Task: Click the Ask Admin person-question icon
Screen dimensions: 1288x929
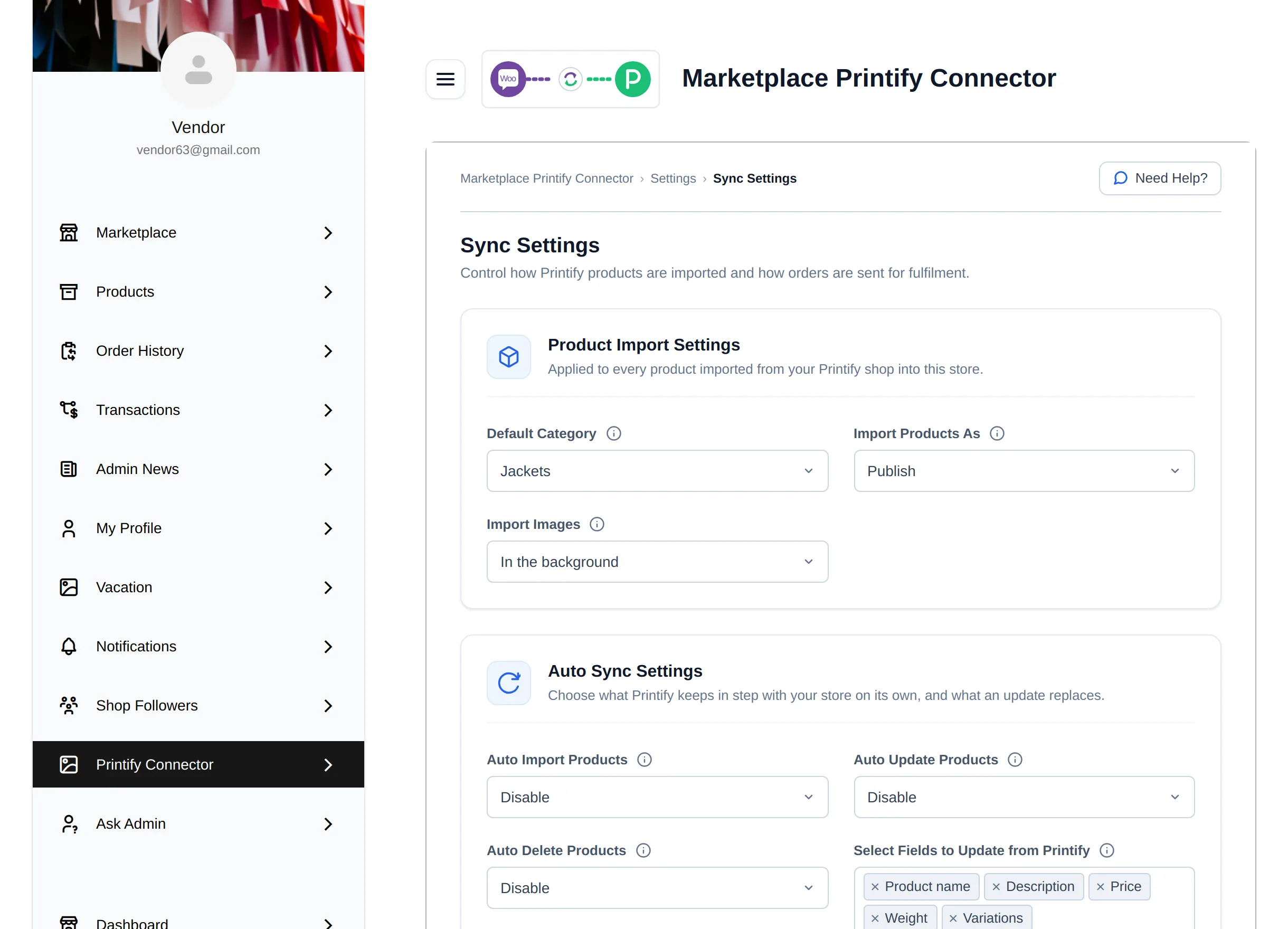Action: point(69,823)
